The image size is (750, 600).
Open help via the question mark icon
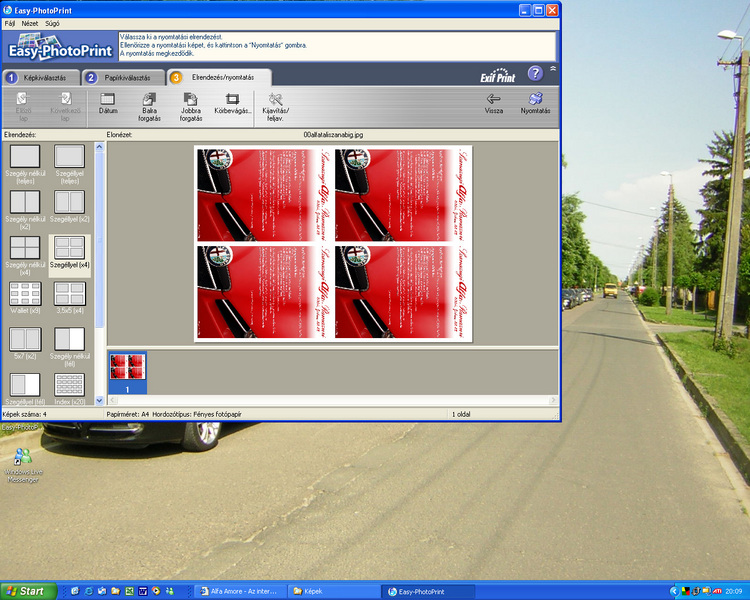[535, 73]
